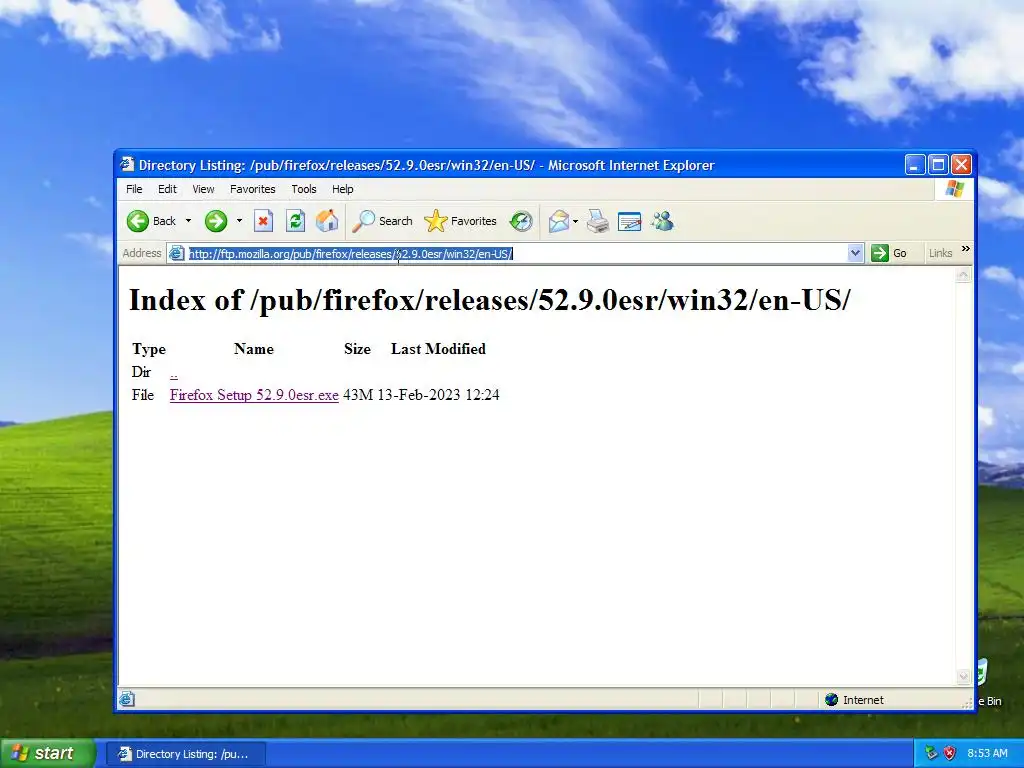Expand the Mail dropdown arrow
Screen dimensions: 1024x768
[575, 221]
